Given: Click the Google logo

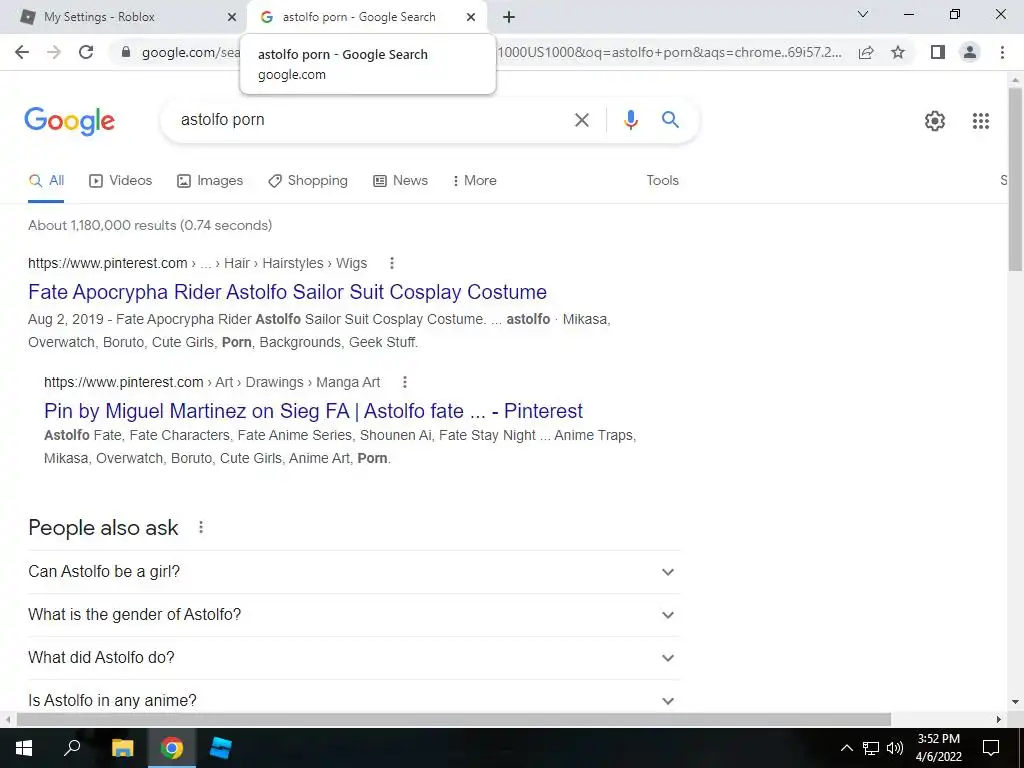Looking at the screenshot, I should pos(69,121).
